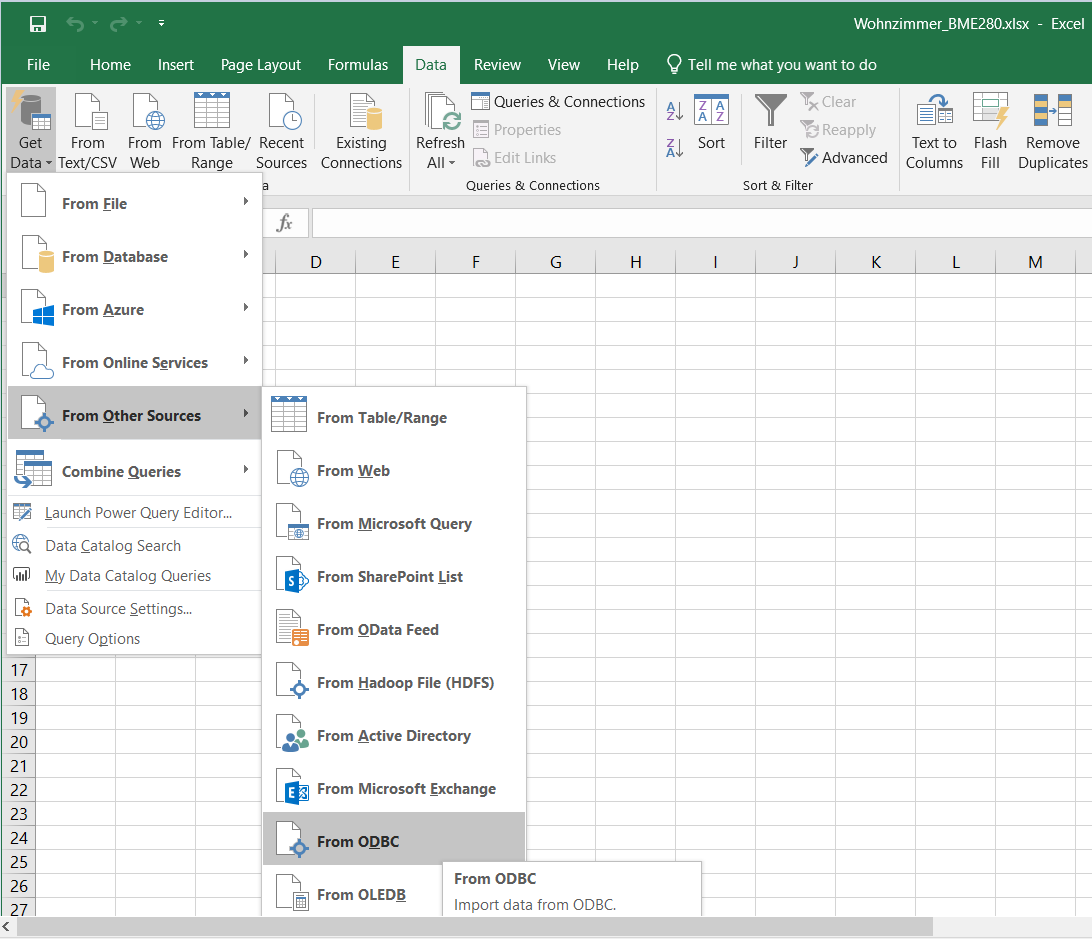
Task: Expand the From Database submenu
Action: point(134,256)
